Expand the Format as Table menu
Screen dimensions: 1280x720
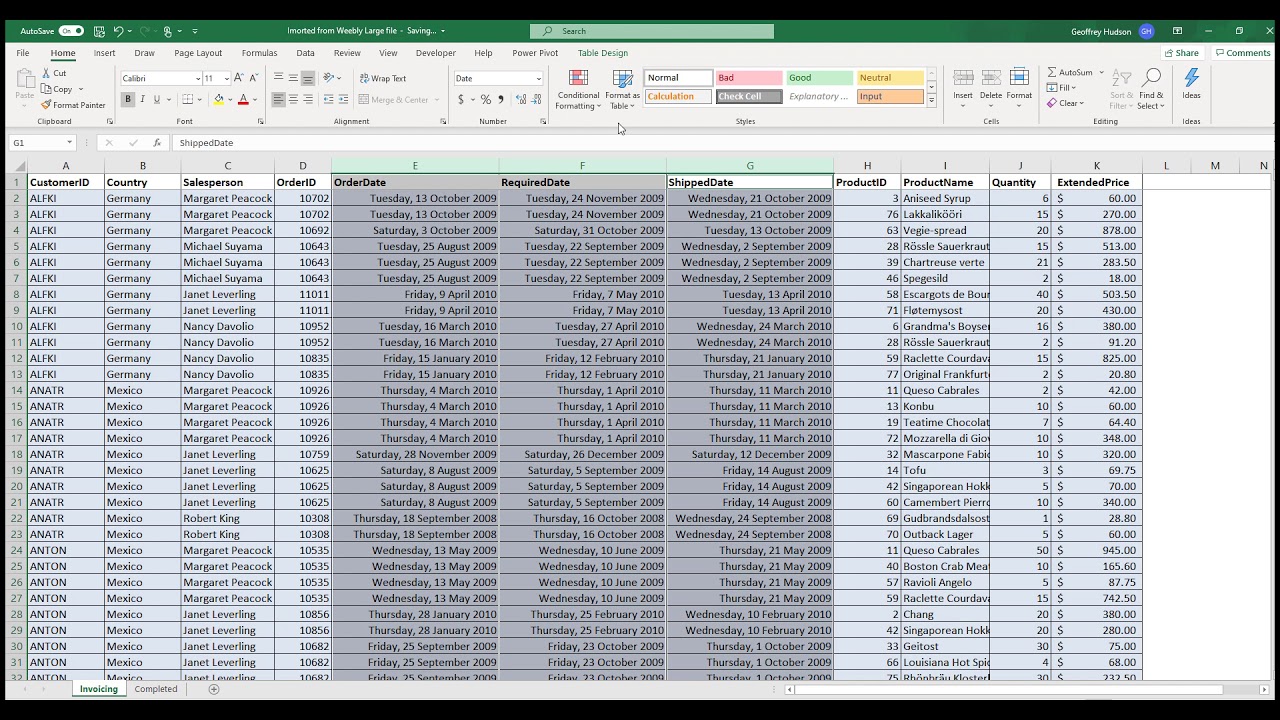(x=622, y=89)
